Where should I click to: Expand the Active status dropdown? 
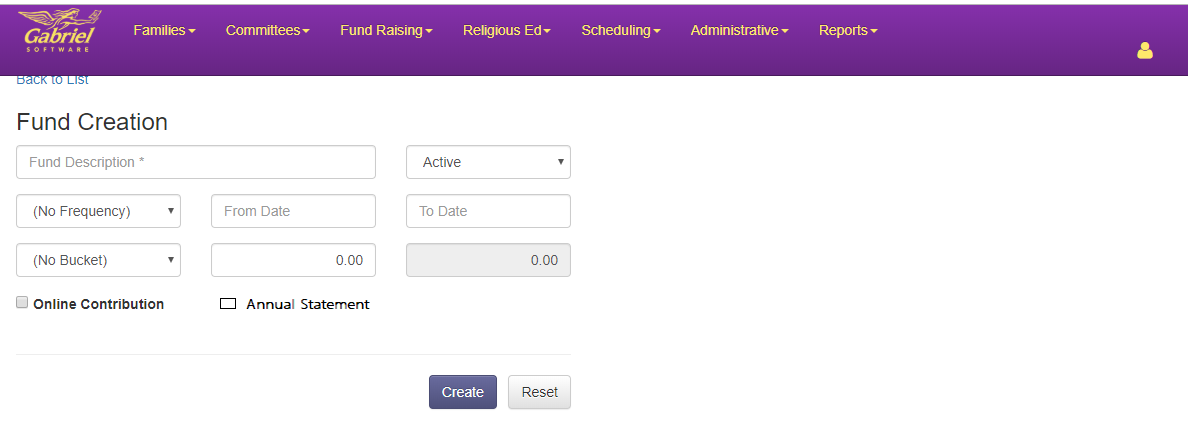(489, 162)
